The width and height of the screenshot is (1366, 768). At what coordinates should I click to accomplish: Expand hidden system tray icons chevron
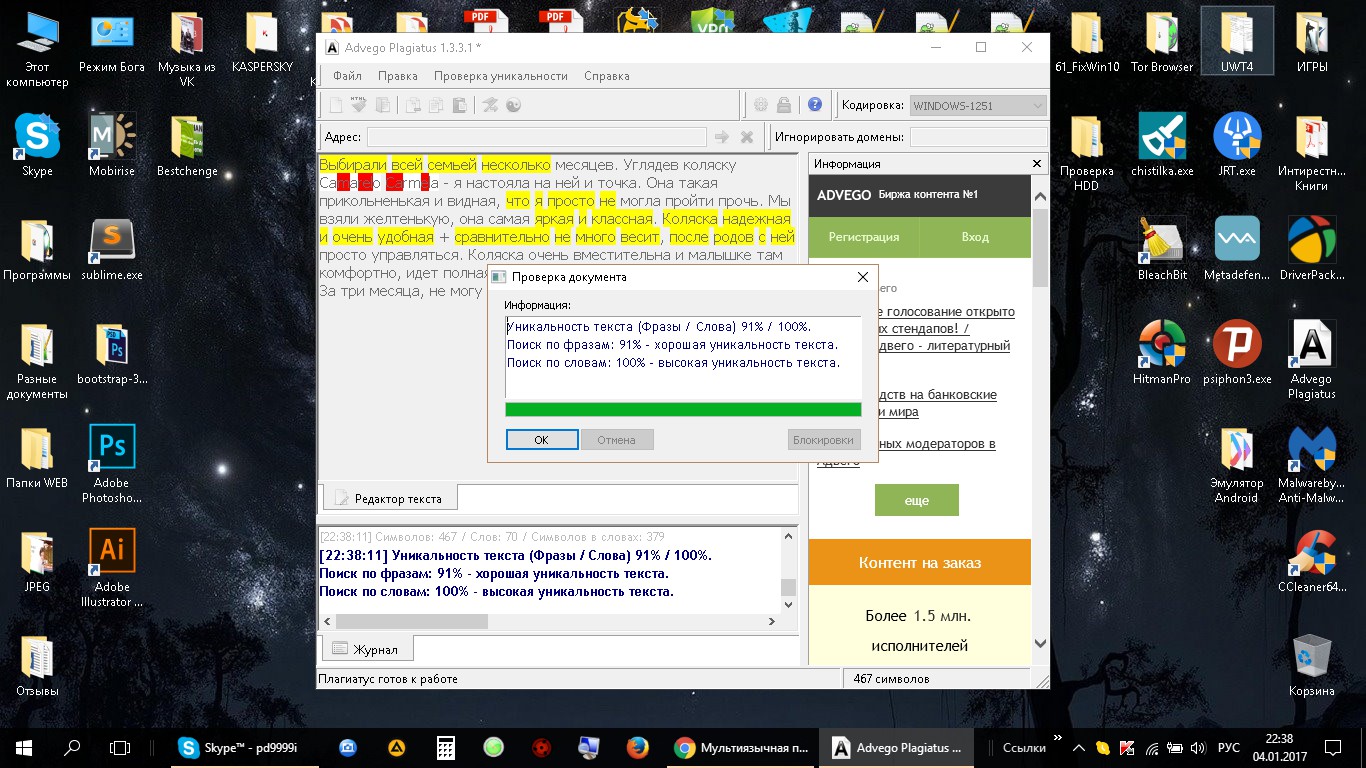click(1079, 747)
